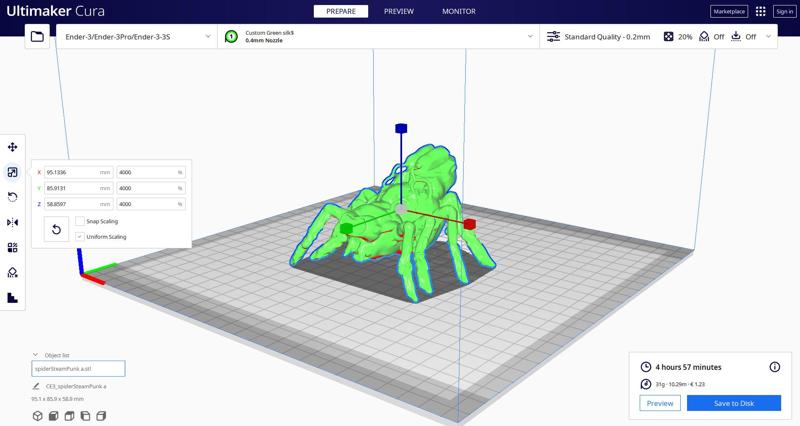Switch to left side view cube
Viewport: 800px width, 426px height.
85,416
